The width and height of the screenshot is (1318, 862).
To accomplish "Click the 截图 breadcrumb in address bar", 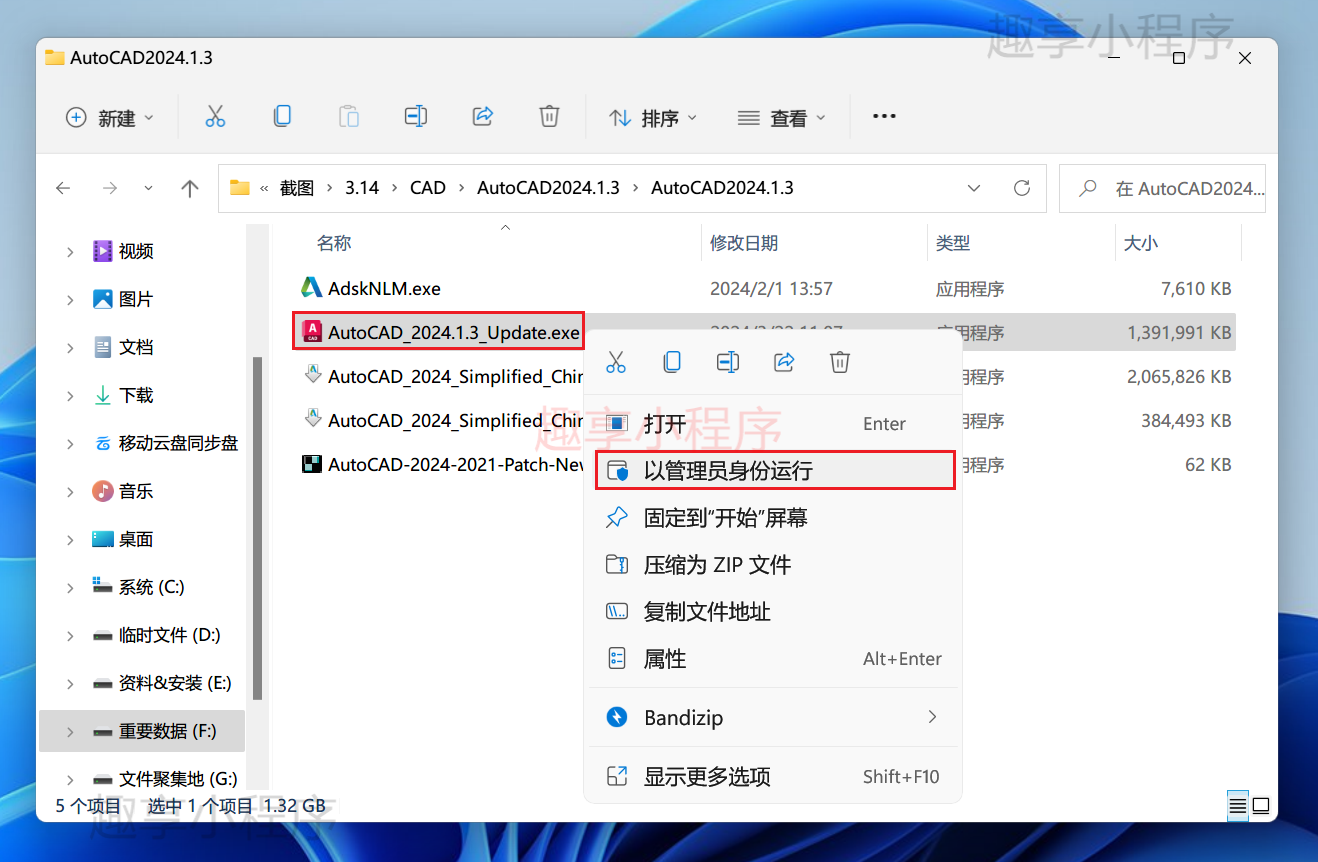I will click(297, 188).
